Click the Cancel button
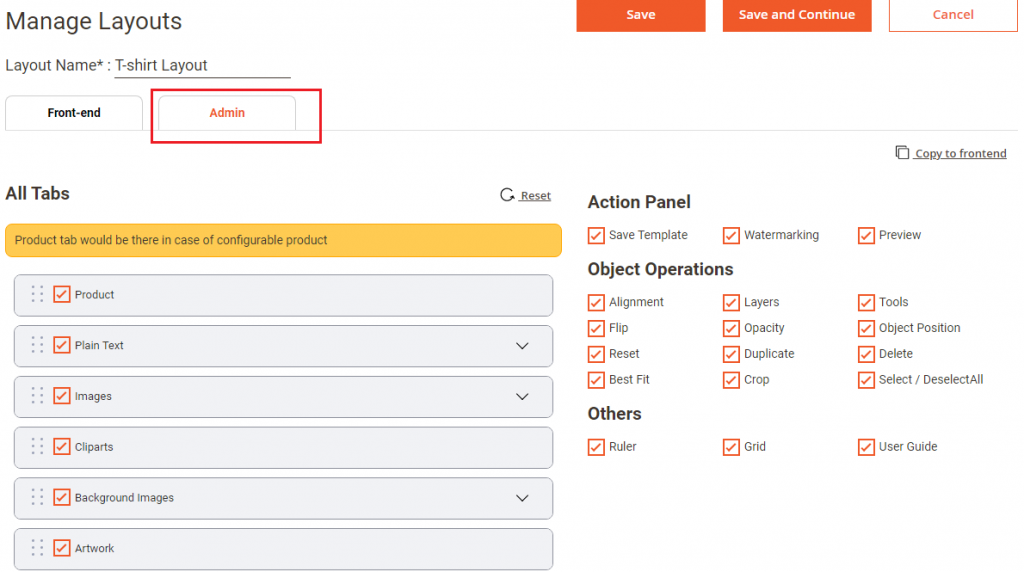The image size is (1024, 572). (952, 15)
